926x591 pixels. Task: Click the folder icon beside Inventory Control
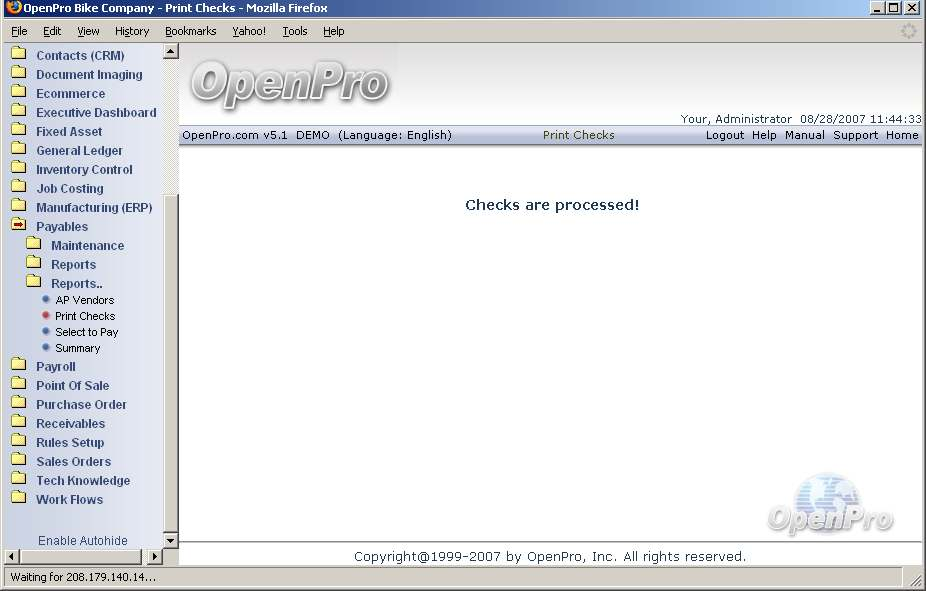[18, 169]
